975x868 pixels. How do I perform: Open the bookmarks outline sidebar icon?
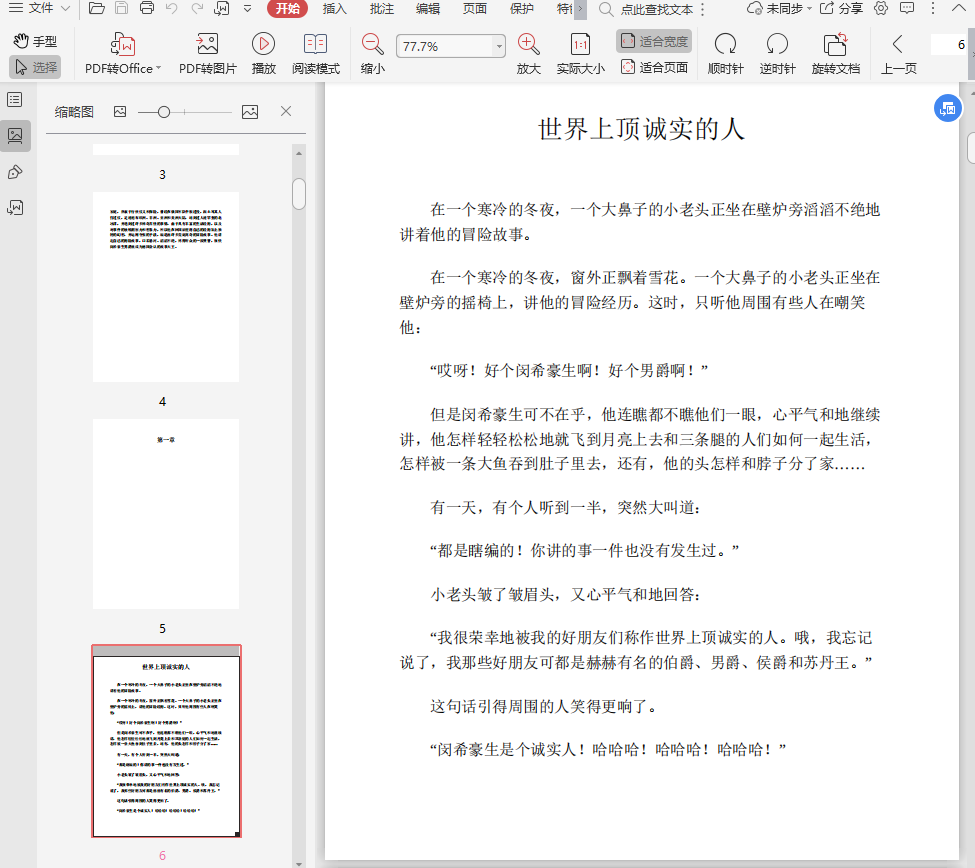15,99
